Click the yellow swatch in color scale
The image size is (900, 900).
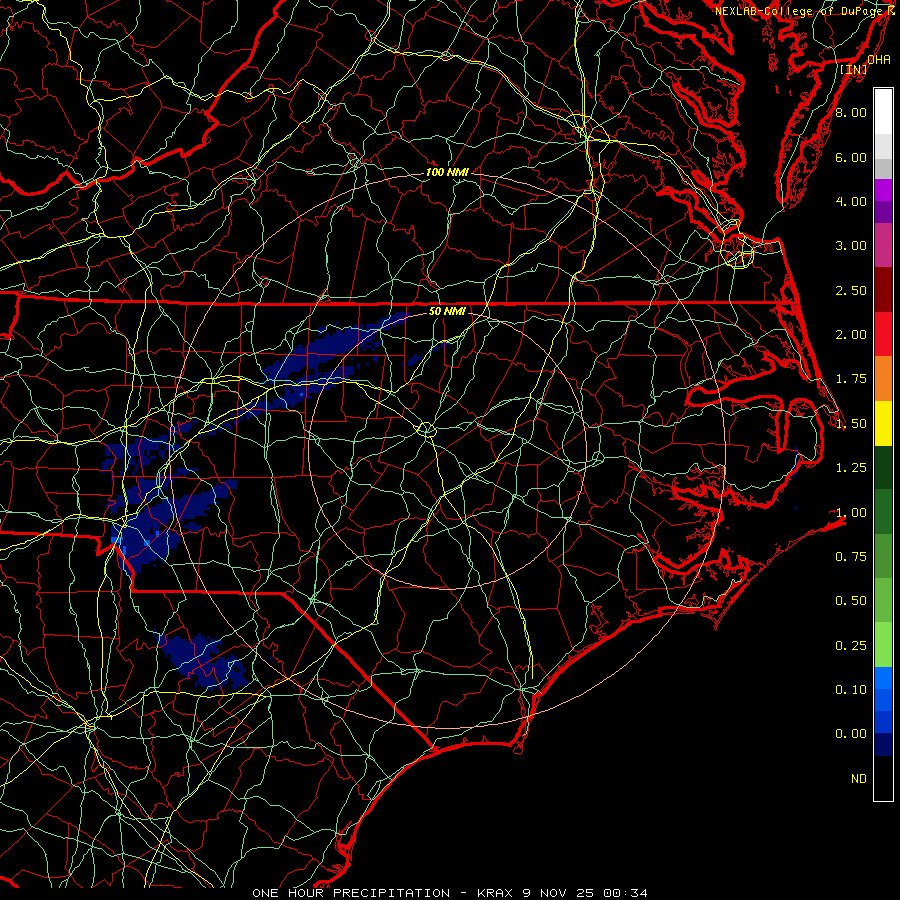[883, 424]
